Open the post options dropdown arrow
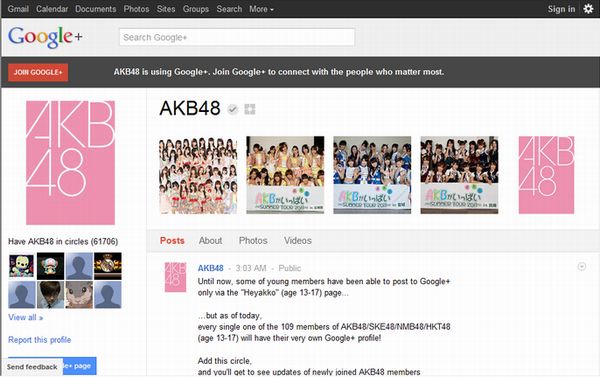This screenshot has width=600, height=377. point(581,266)
